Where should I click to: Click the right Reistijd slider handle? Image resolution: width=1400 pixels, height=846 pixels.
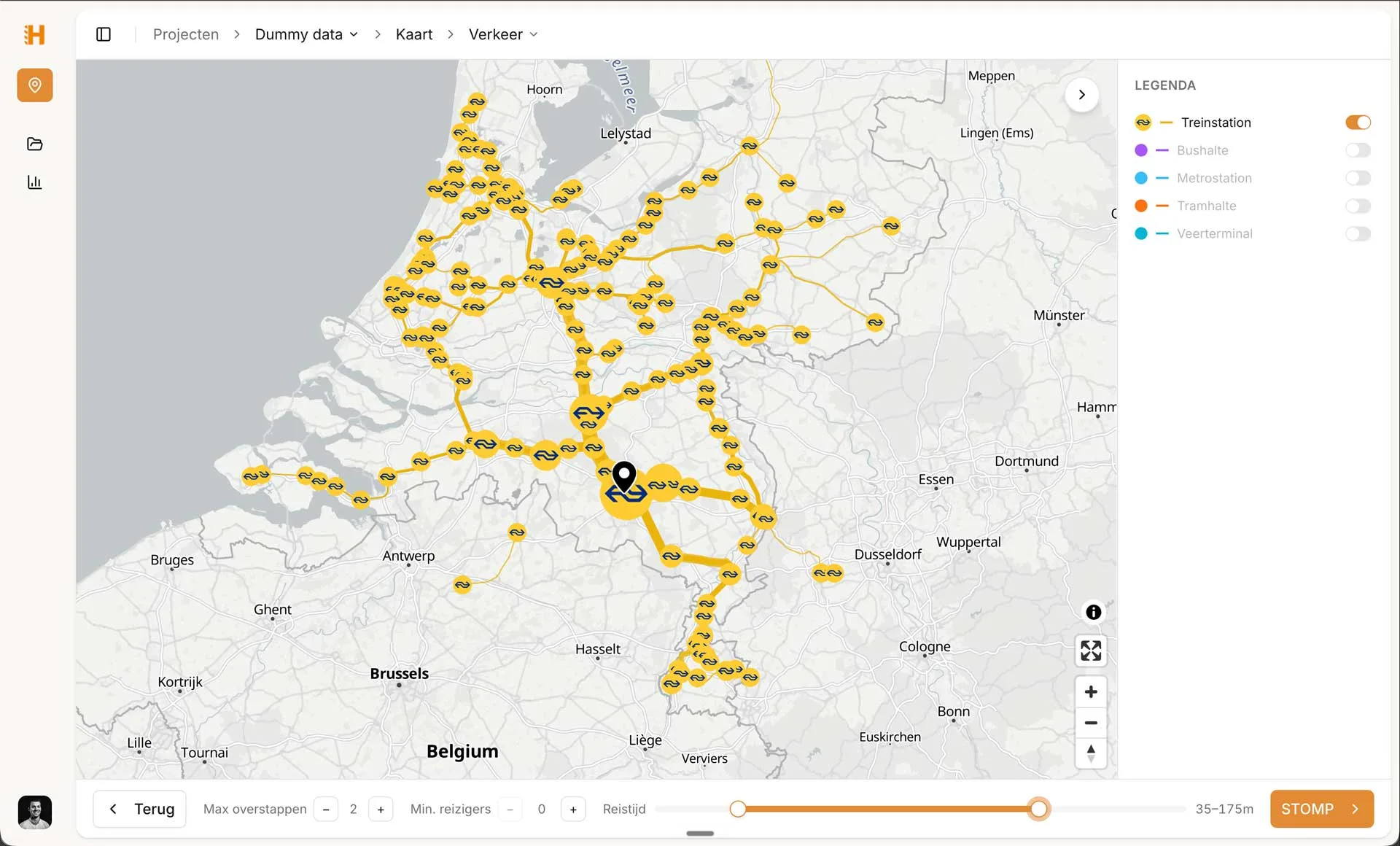click(1039, 809)
